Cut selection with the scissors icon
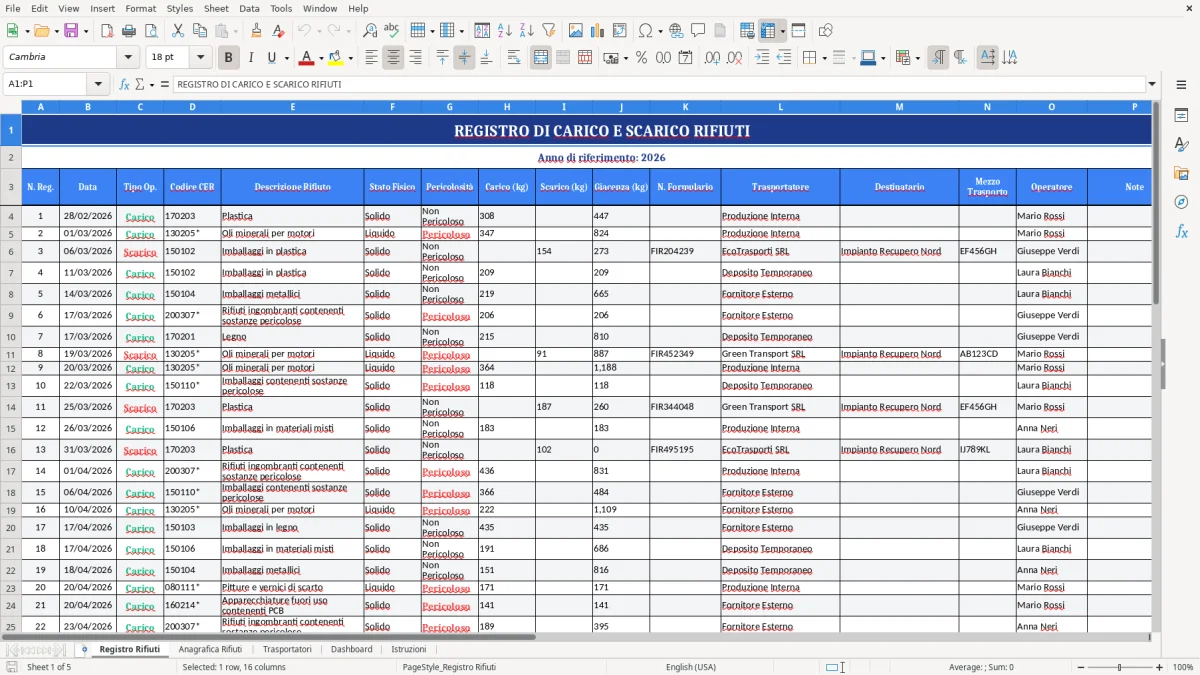The width and height of the screenshot is (1200, 675). coord(178,31)
